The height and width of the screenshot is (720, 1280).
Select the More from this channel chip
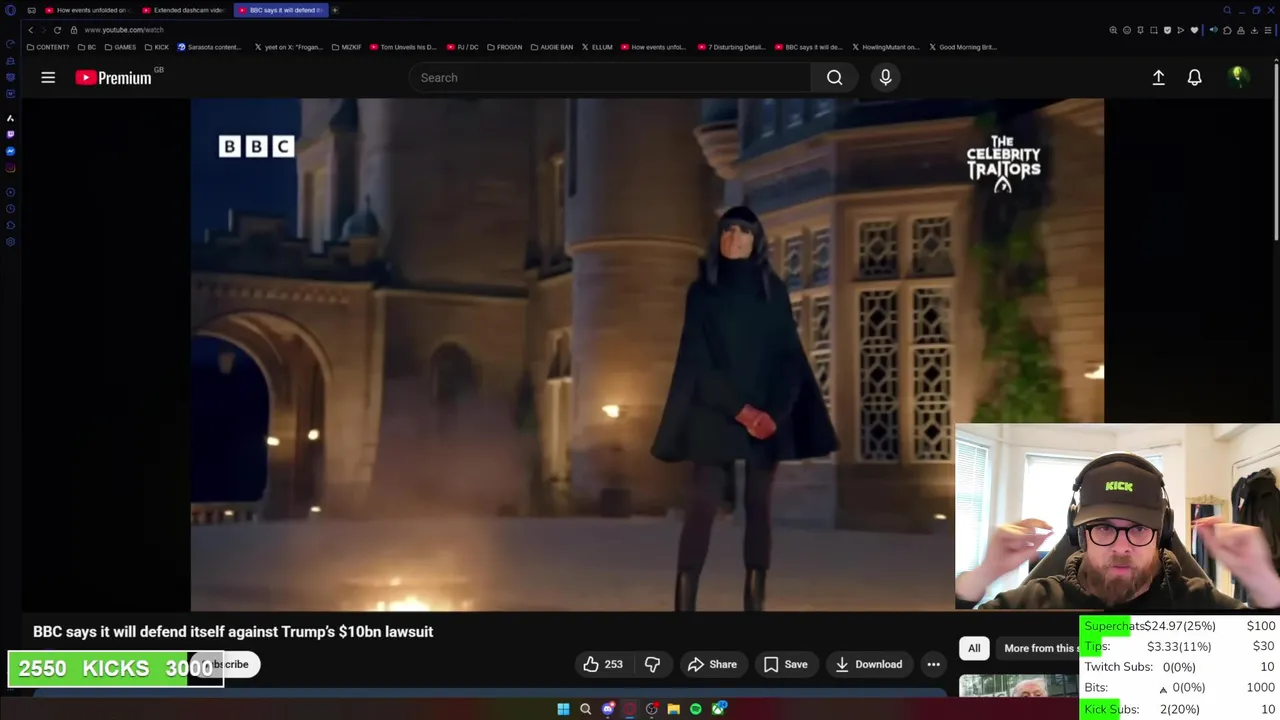(x=1040, y=648)
